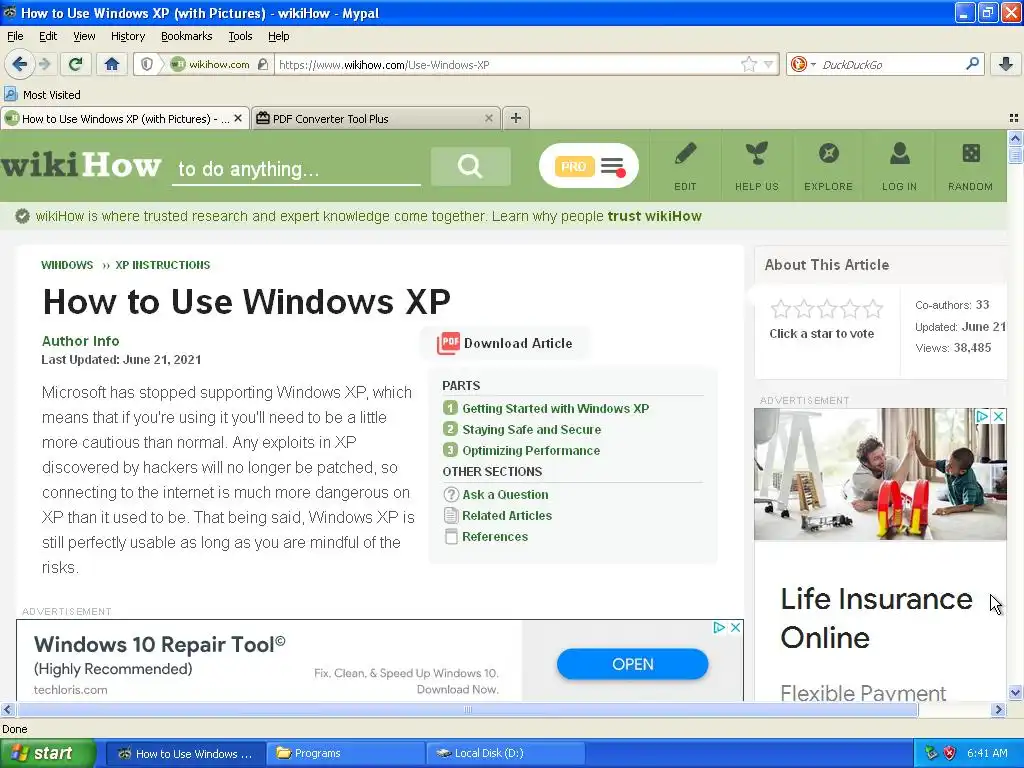Switch to Programs folder in taskbar

[346, 754]
